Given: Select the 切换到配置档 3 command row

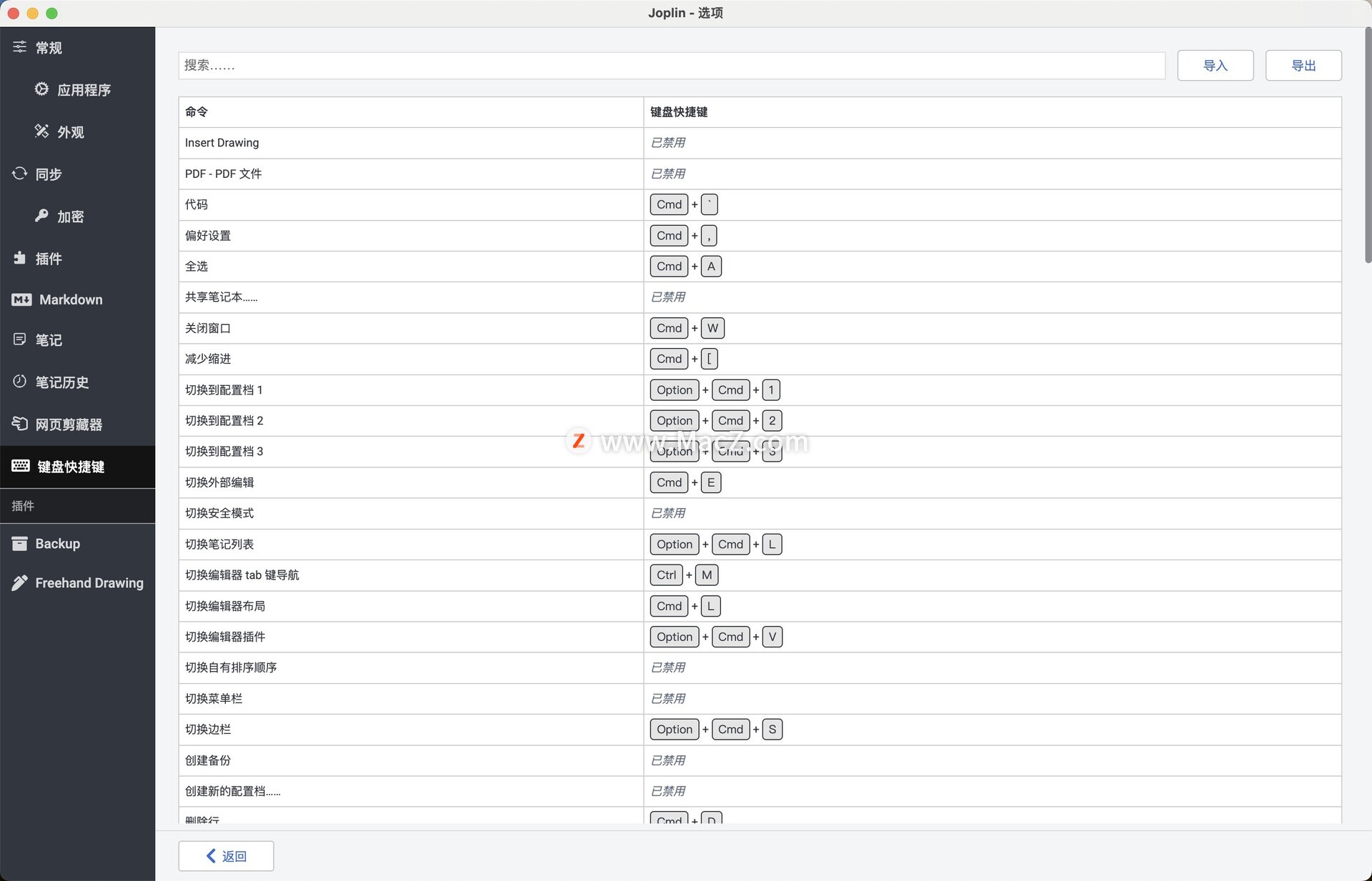Looking at the screenshot, I should click(760, 452).
